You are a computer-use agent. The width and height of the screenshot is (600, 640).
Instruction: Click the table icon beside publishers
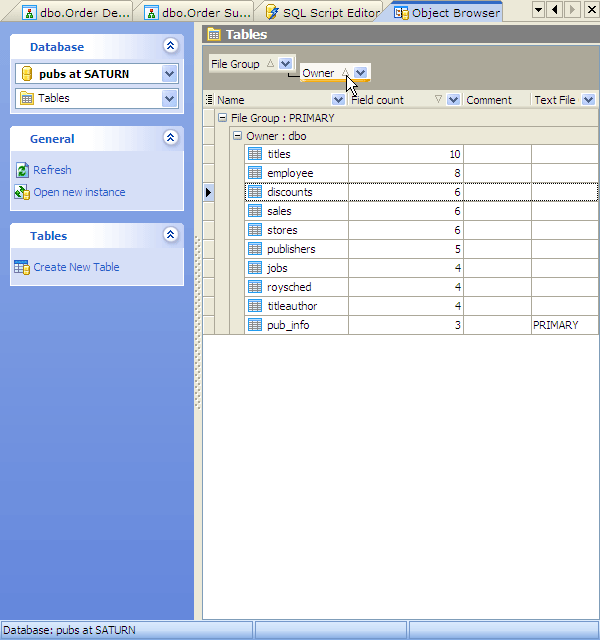click(255, 249)
